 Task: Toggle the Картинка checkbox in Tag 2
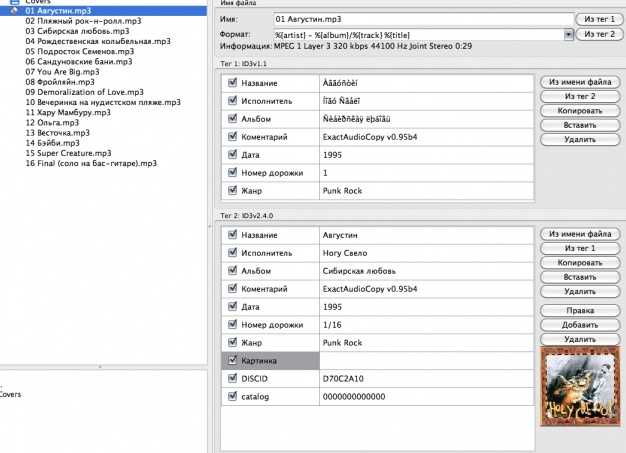click(232, 360)
